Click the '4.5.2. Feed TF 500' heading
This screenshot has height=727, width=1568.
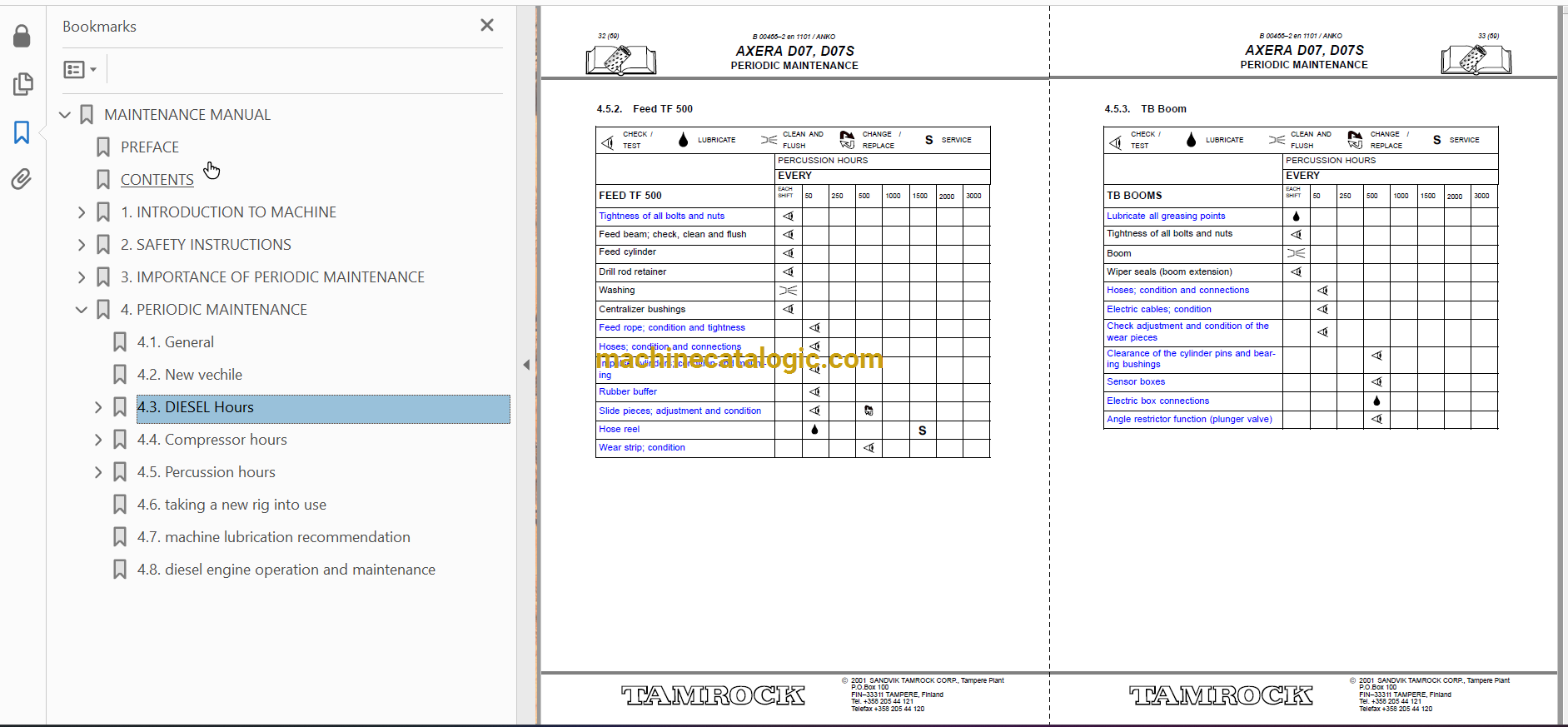(645, 109)
